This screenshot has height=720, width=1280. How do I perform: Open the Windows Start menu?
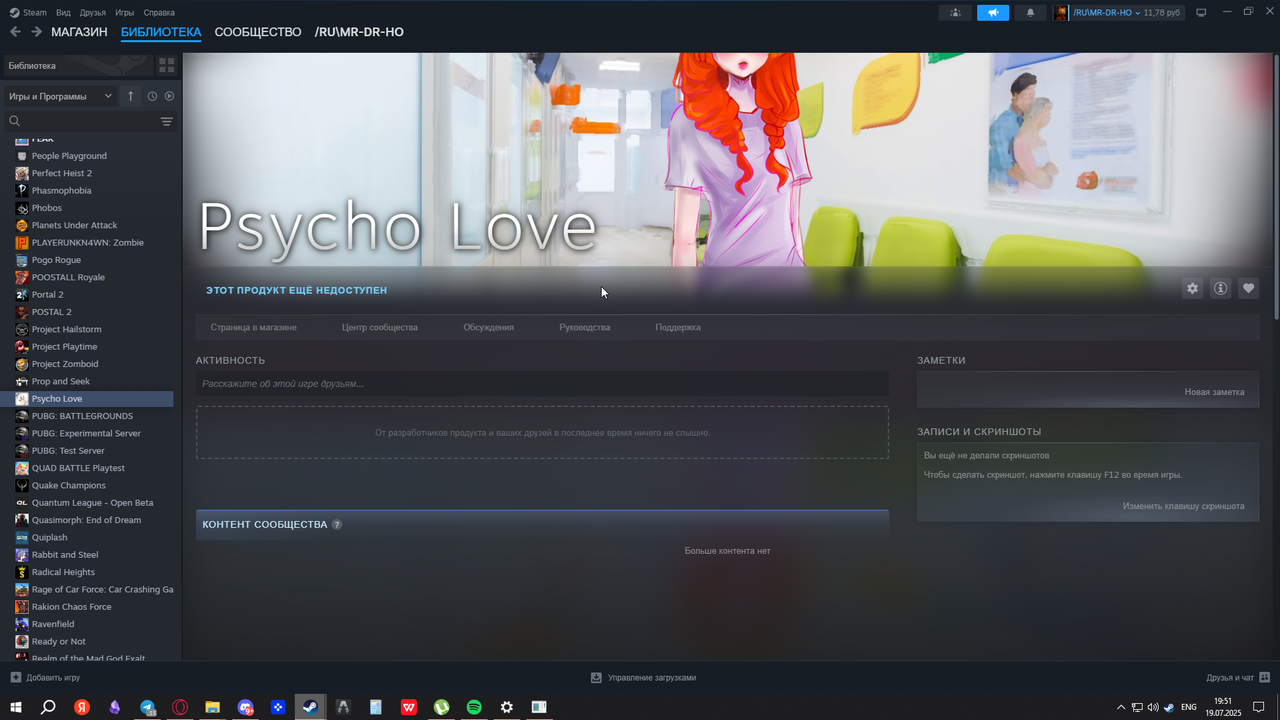tap(16, 707)
